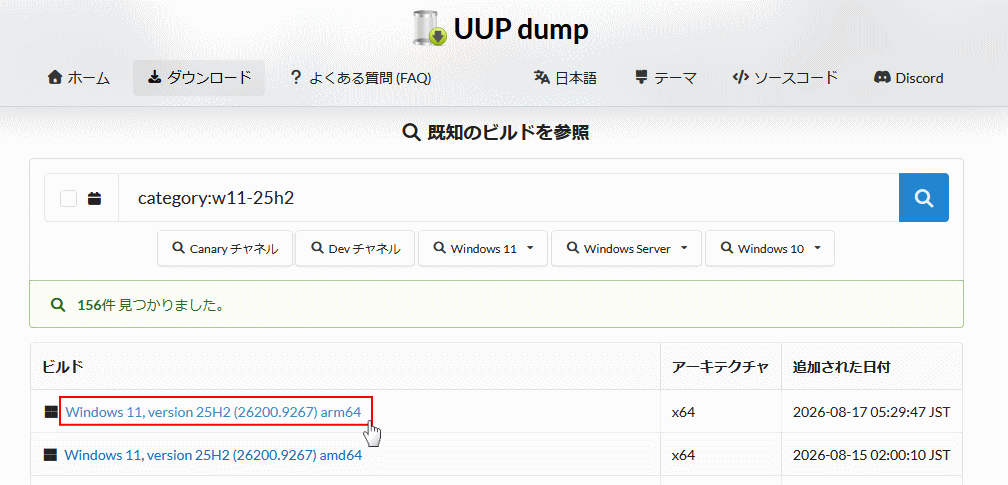The height and width of the screenshot is (485, 1008).
Task: Open the ソースコード link
Action: tap(785, 78)
